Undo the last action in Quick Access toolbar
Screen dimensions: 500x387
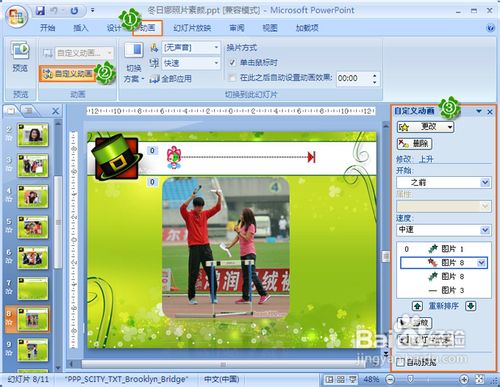[x=55, y=11]
